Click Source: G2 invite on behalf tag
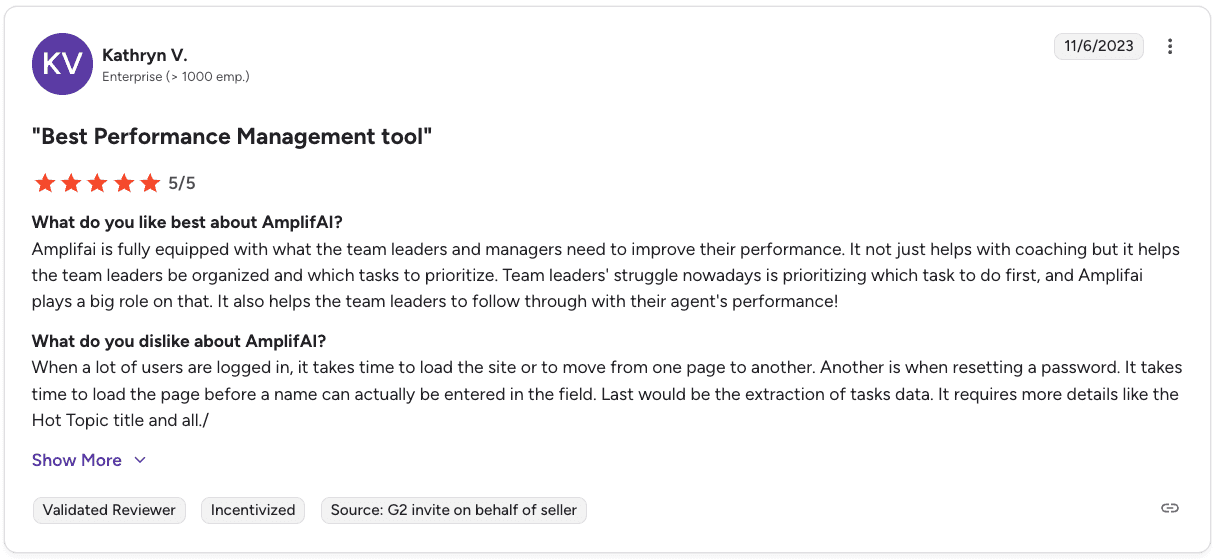Screen dimensions: 1218x559 pos(454,510)
